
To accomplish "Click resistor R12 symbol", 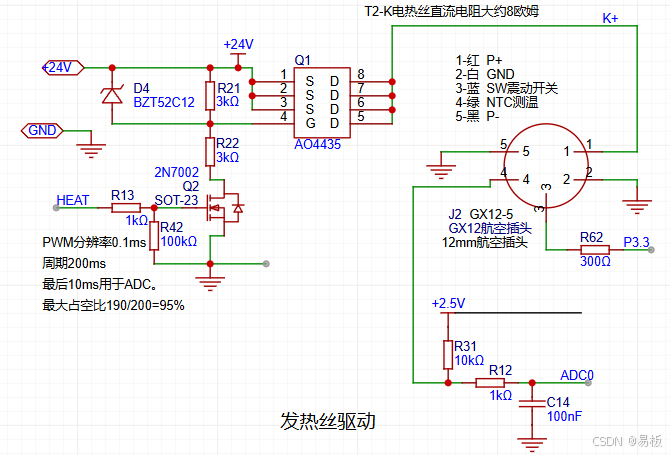I will pos(490,382).
